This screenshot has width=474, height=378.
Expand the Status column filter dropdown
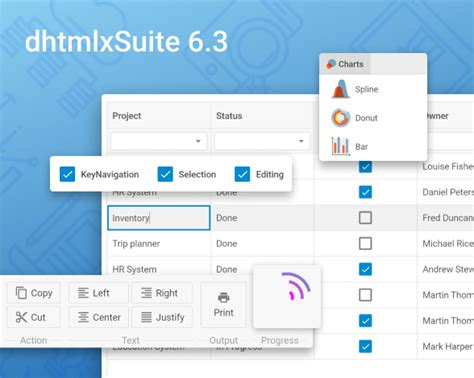pyautogui.click(x=262, y=141)
